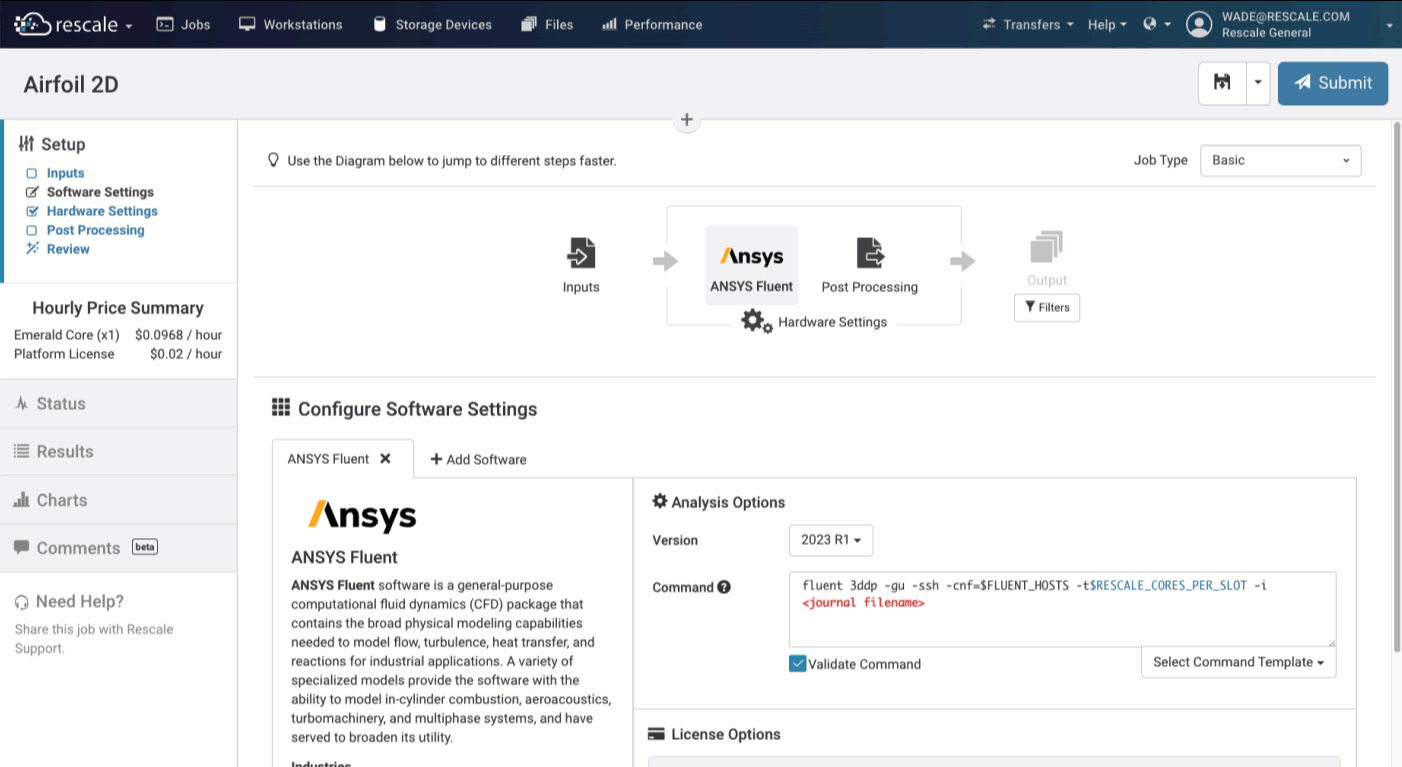Open the Filters button
Screen dimensions: 1402x767
[x=1047, y=308]
